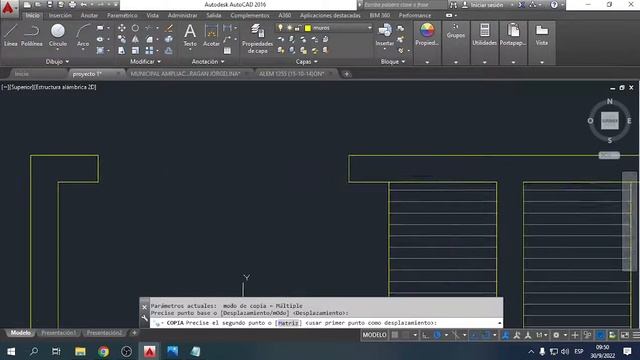Open command line customization wrench
This screenshot has width=640, height=360.
pos(144,318)
